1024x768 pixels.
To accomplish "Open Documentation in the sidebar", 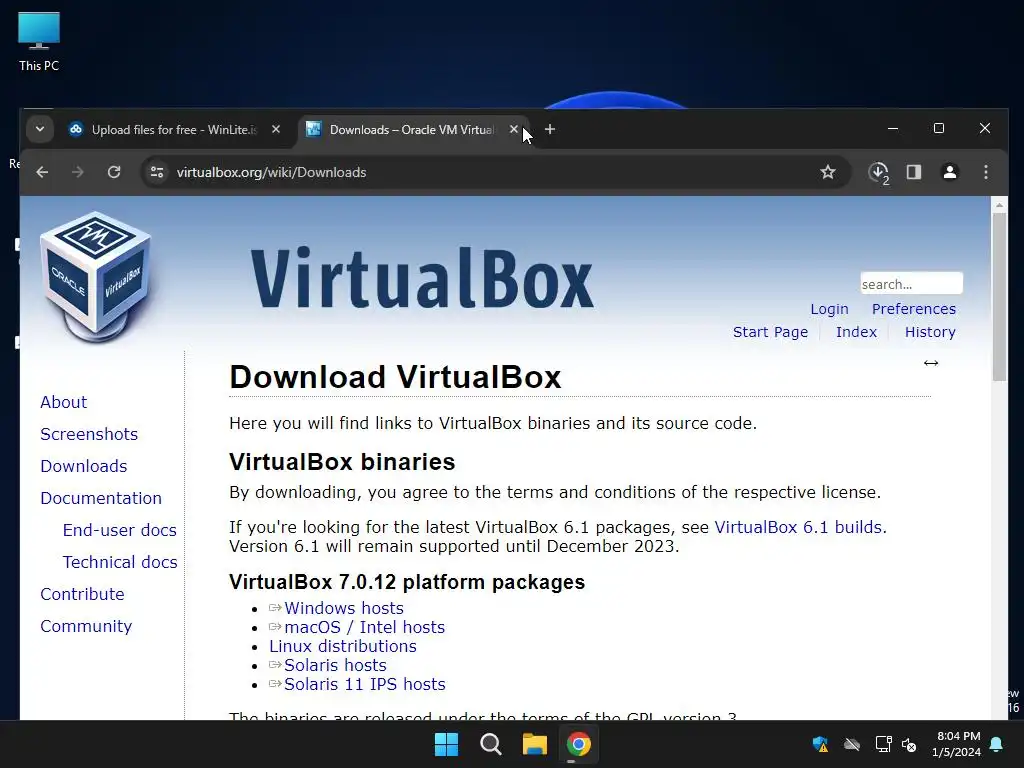I will click(101, 498).
